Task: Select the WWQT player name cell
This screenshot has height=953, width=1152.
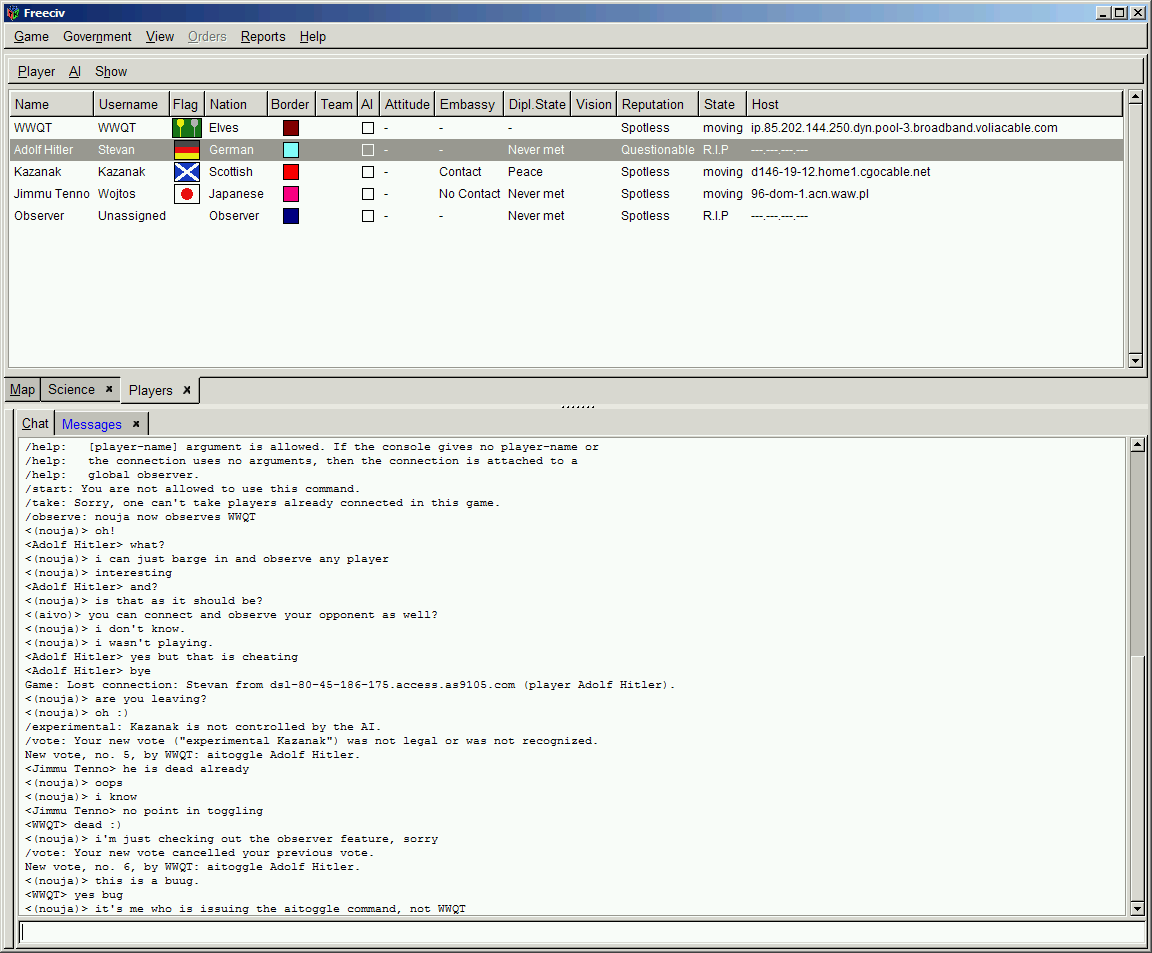Action: pyautogui.click(x=33, y=128)
